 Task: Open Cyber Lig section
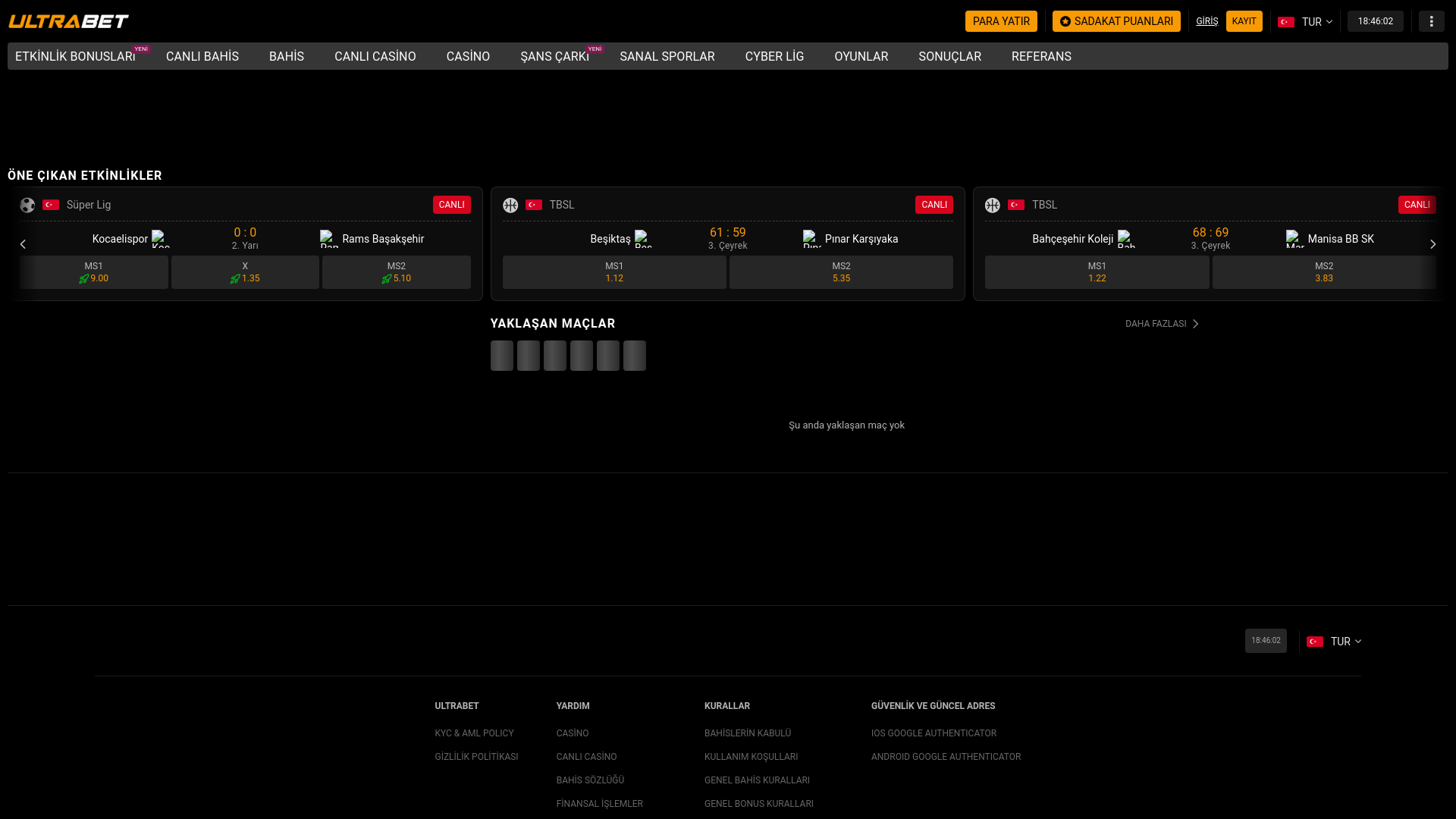[774, 56]
